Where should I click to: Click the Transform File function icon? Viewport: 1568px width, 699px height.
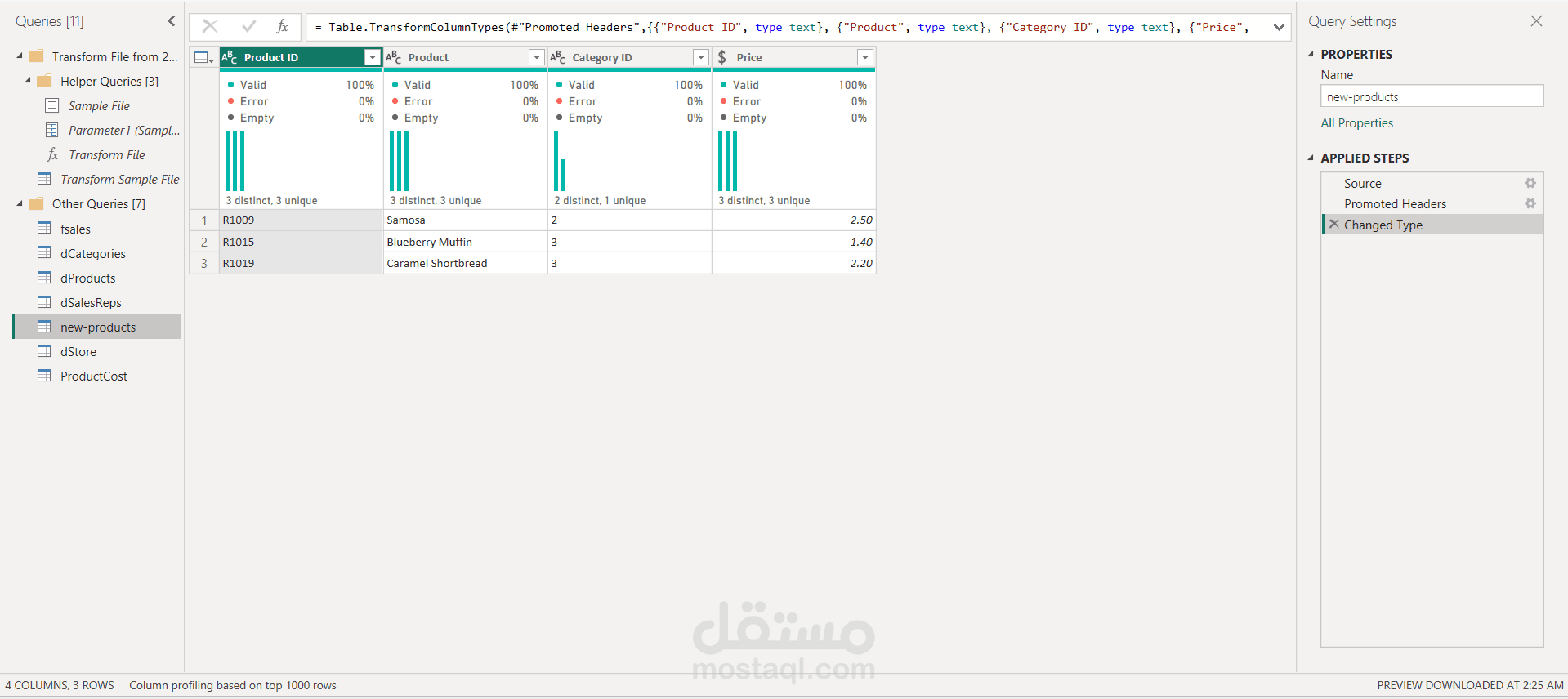pos(52,154)
